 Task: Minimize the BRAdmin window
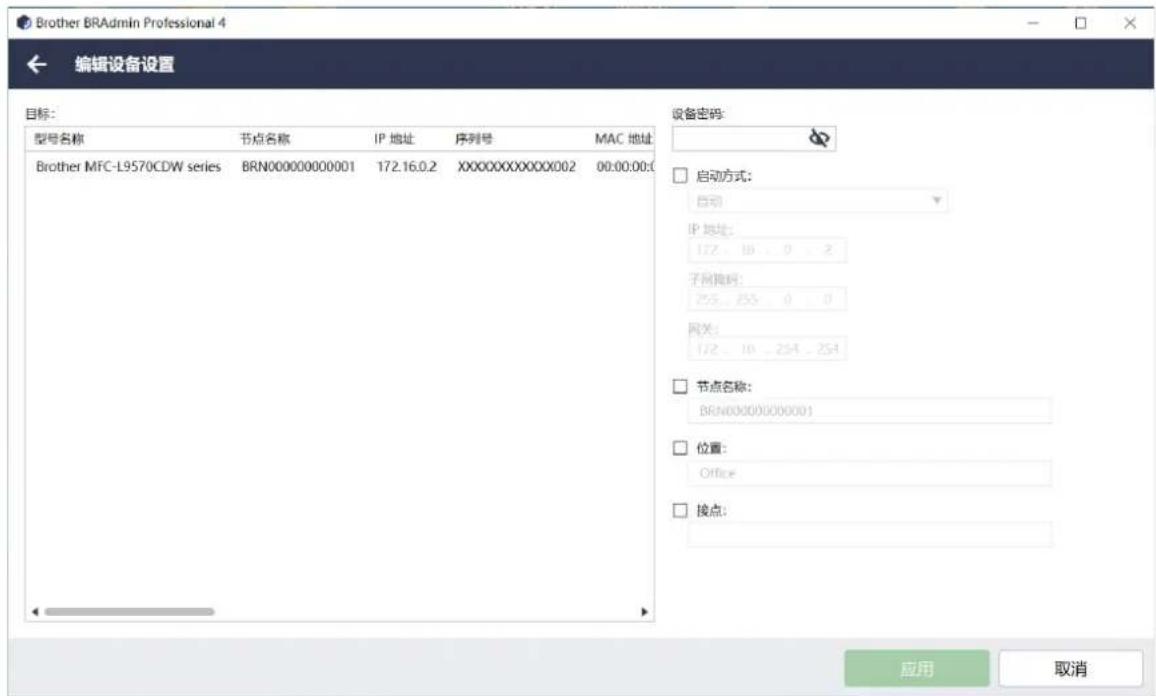click(x=1033, y=23)
